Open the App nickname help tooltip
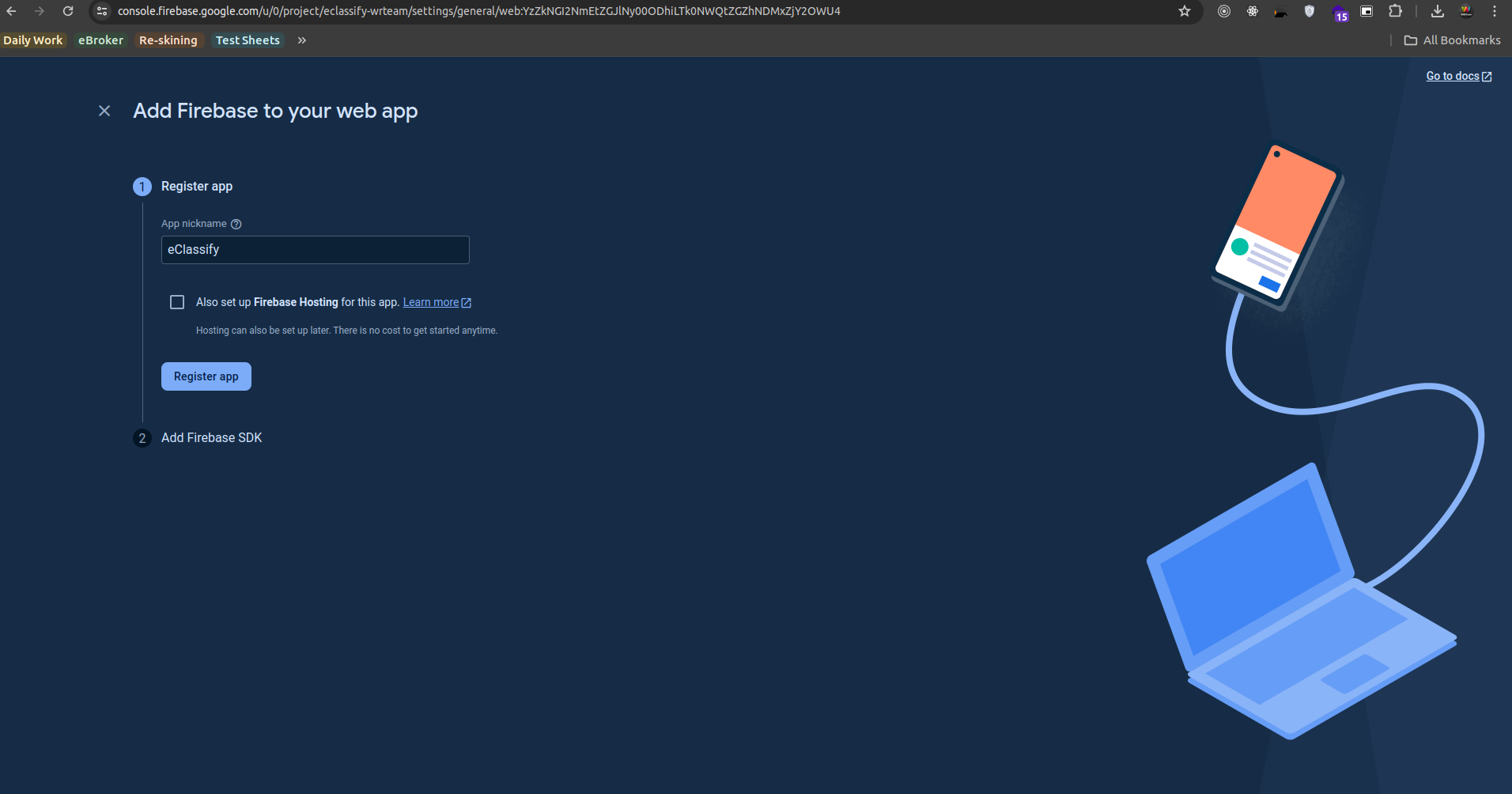The width and height of the screenshot is (1512, 794). click(236, 224)
